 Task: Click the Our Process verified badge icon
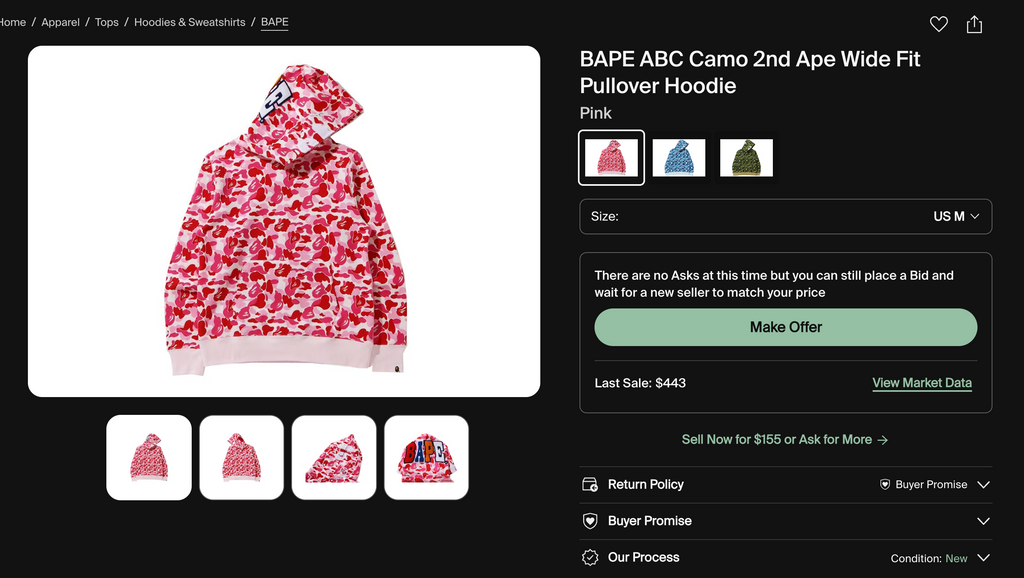(x=590, y=557)
